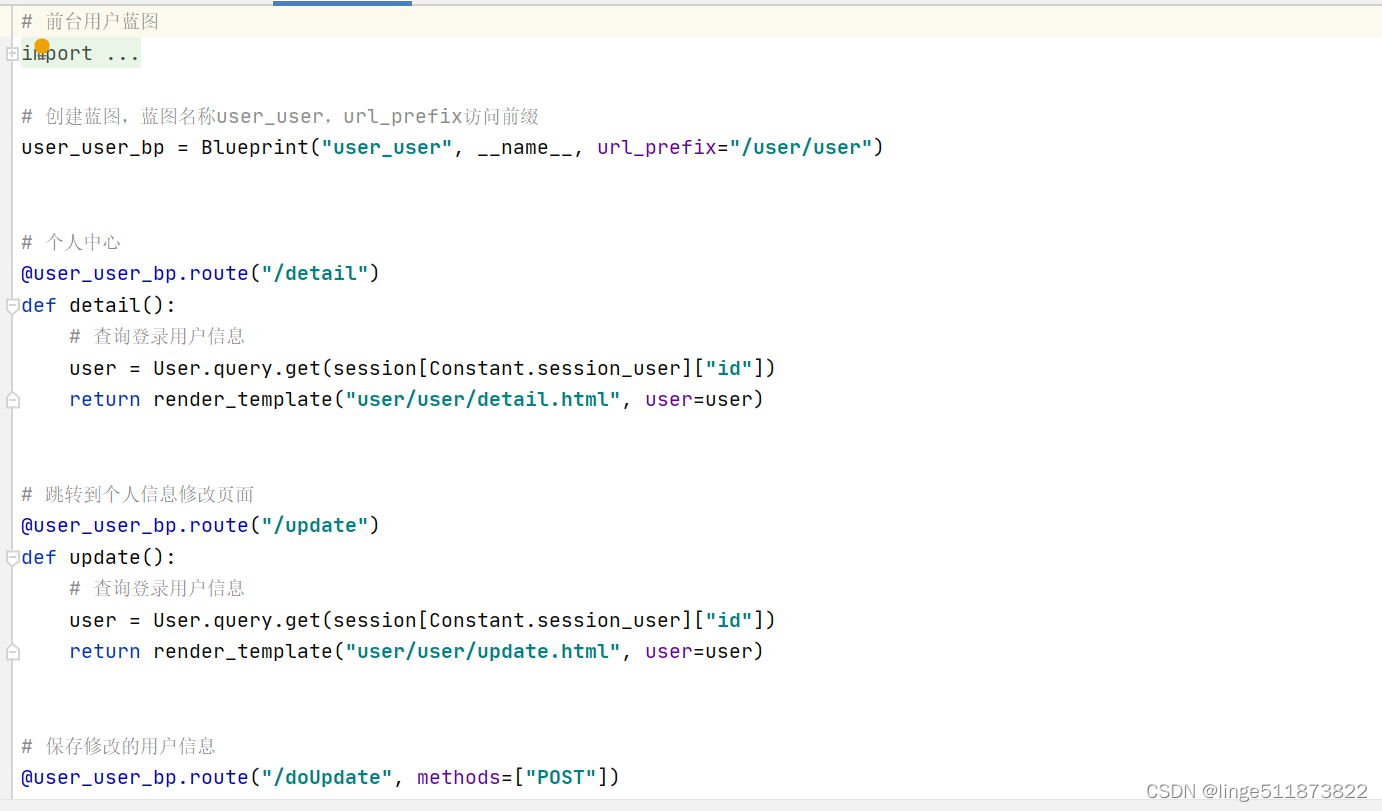
Task: Click user_user_bp variable in the Blueprint assignment
Action: pyautogui.click(x=93, y=148)
